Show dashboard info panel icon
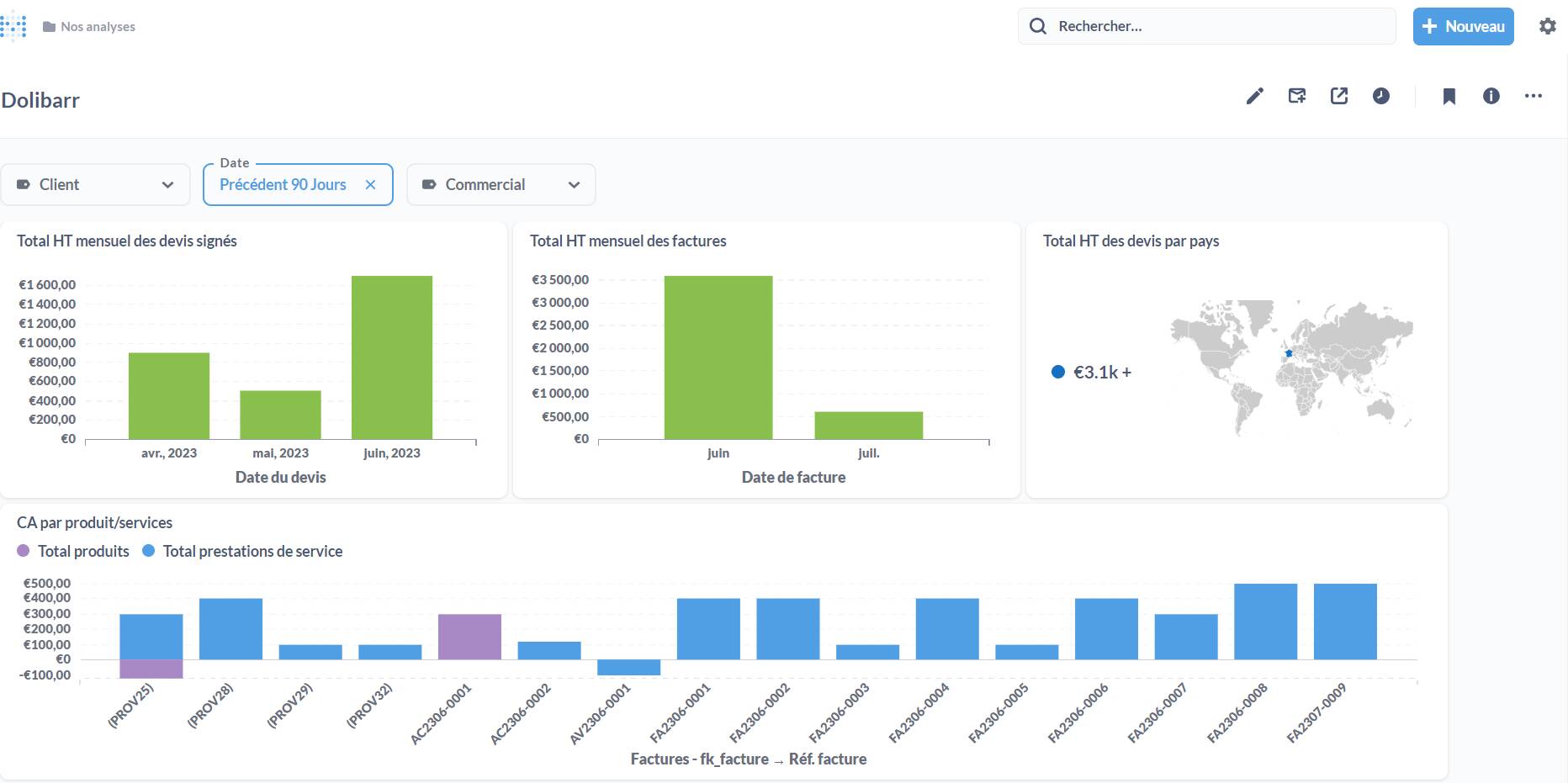1568x783 pixels. (1491, 96)
